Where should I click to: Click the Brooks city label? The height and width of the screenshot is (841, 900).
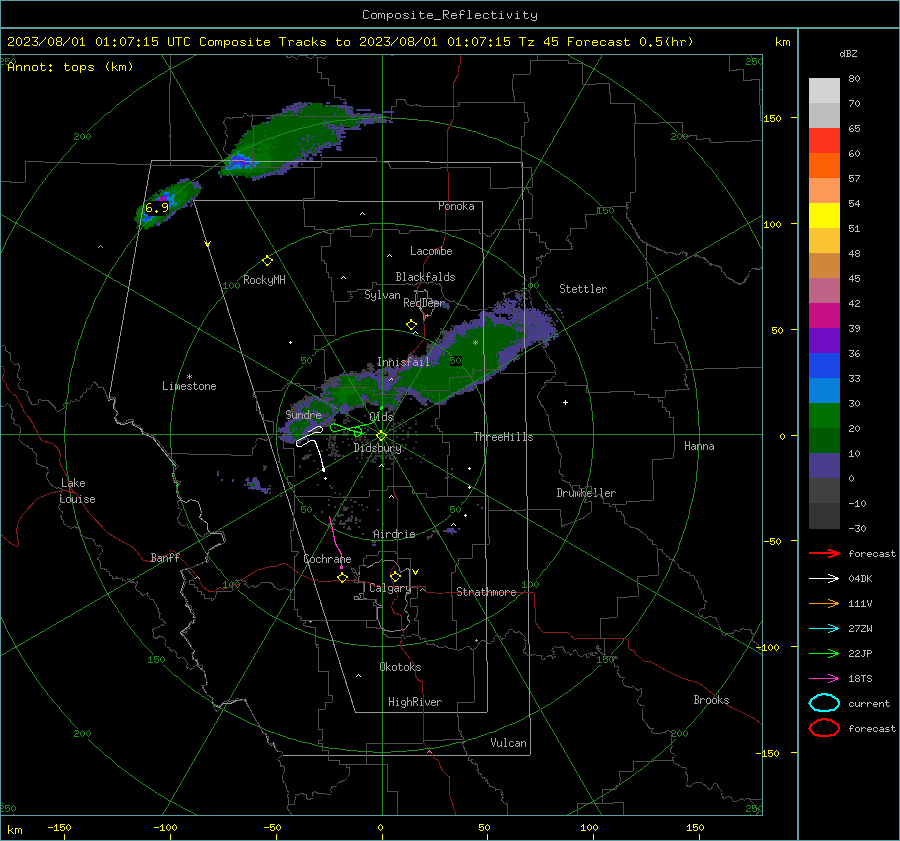[x=711, y=700]
